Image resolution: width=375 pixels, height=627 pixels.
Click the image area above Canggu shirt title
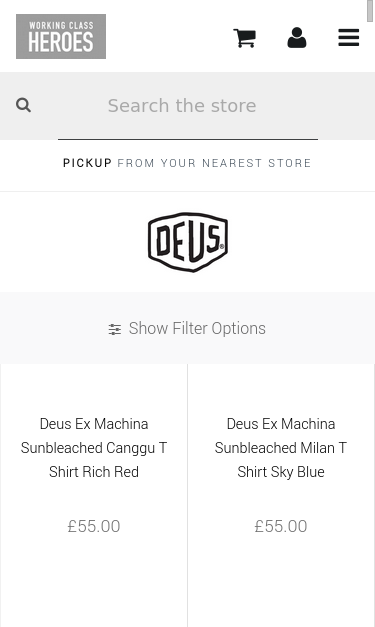[94, 388]
